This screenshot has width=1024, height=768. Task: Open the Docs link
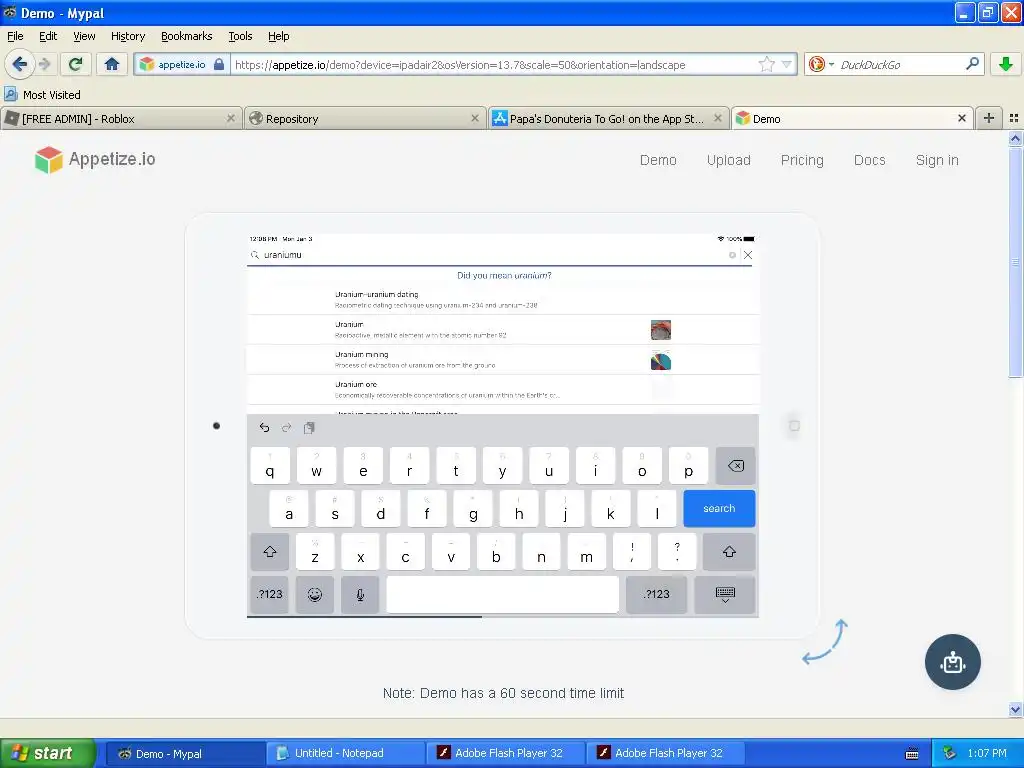click(869, 160)
